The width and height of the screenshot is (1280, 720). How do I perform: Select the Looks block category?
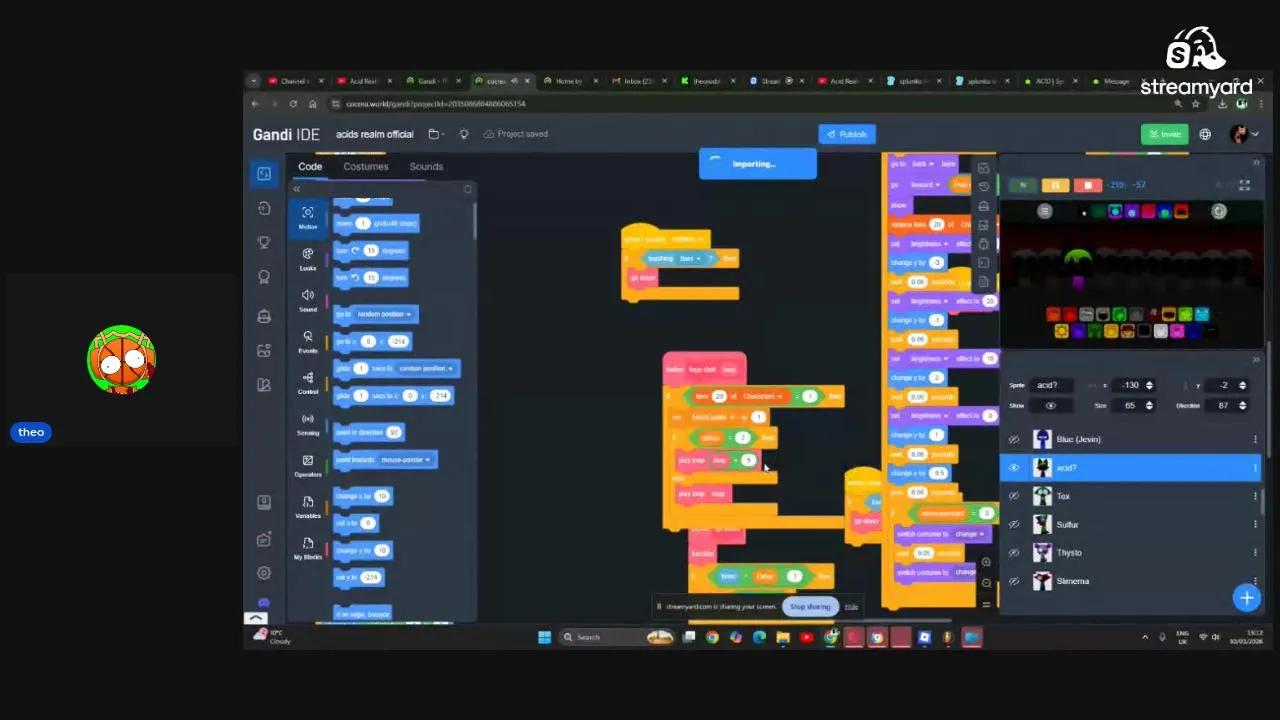(x=308, y=258)
